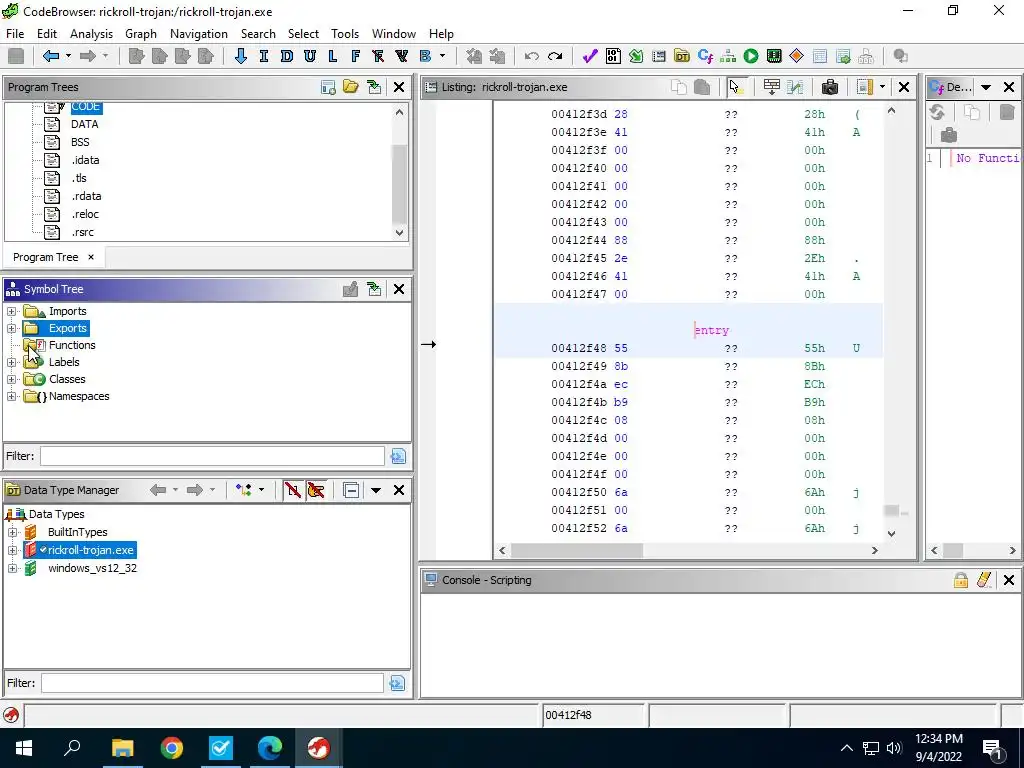This screenshot has height=768, width=1024.
Task: Expand the Classes tree node
Action: (11, 379)
